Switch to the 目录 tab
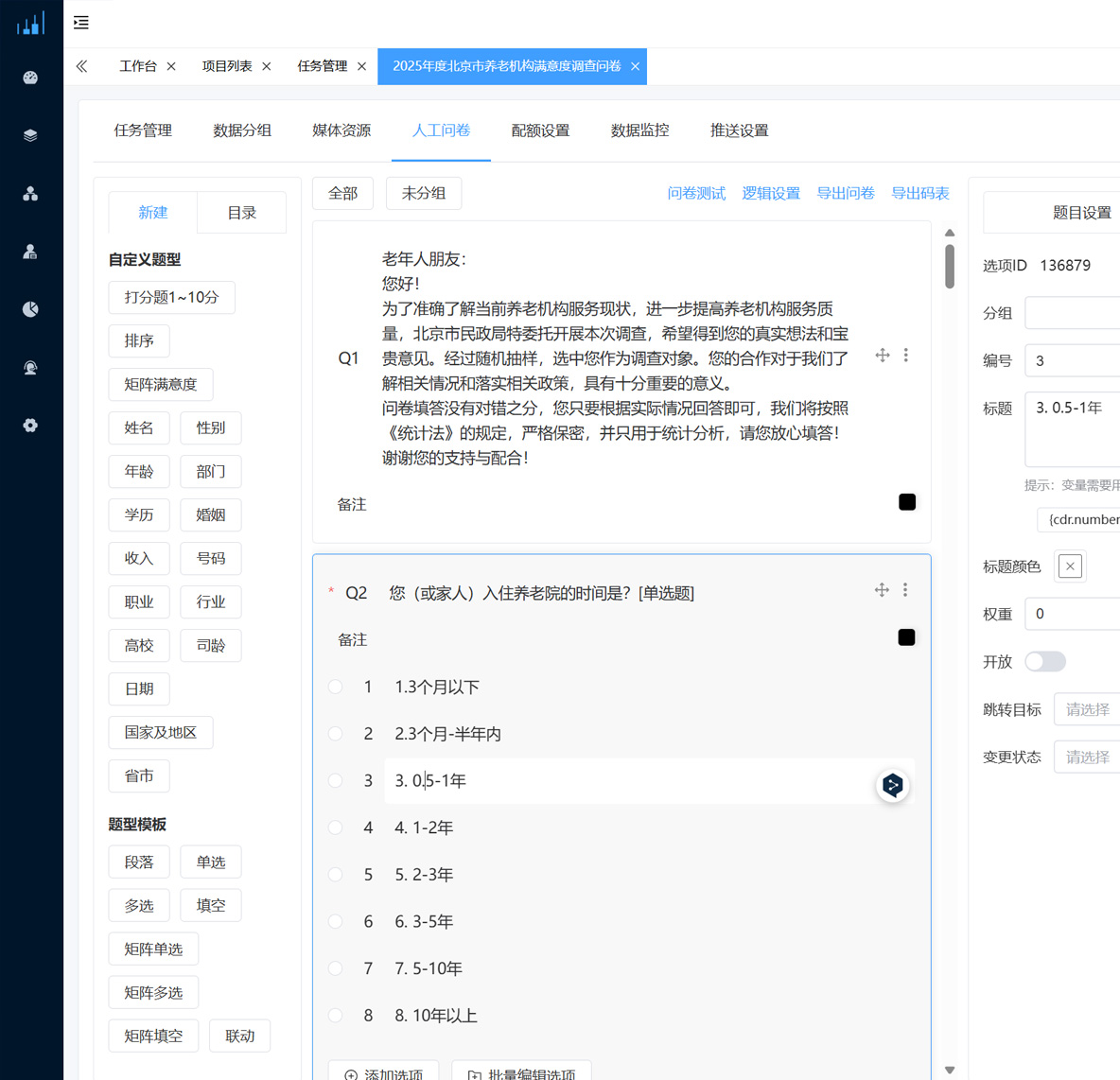Viewport: 1120px width, 1080px height. (x=241, y=213)
